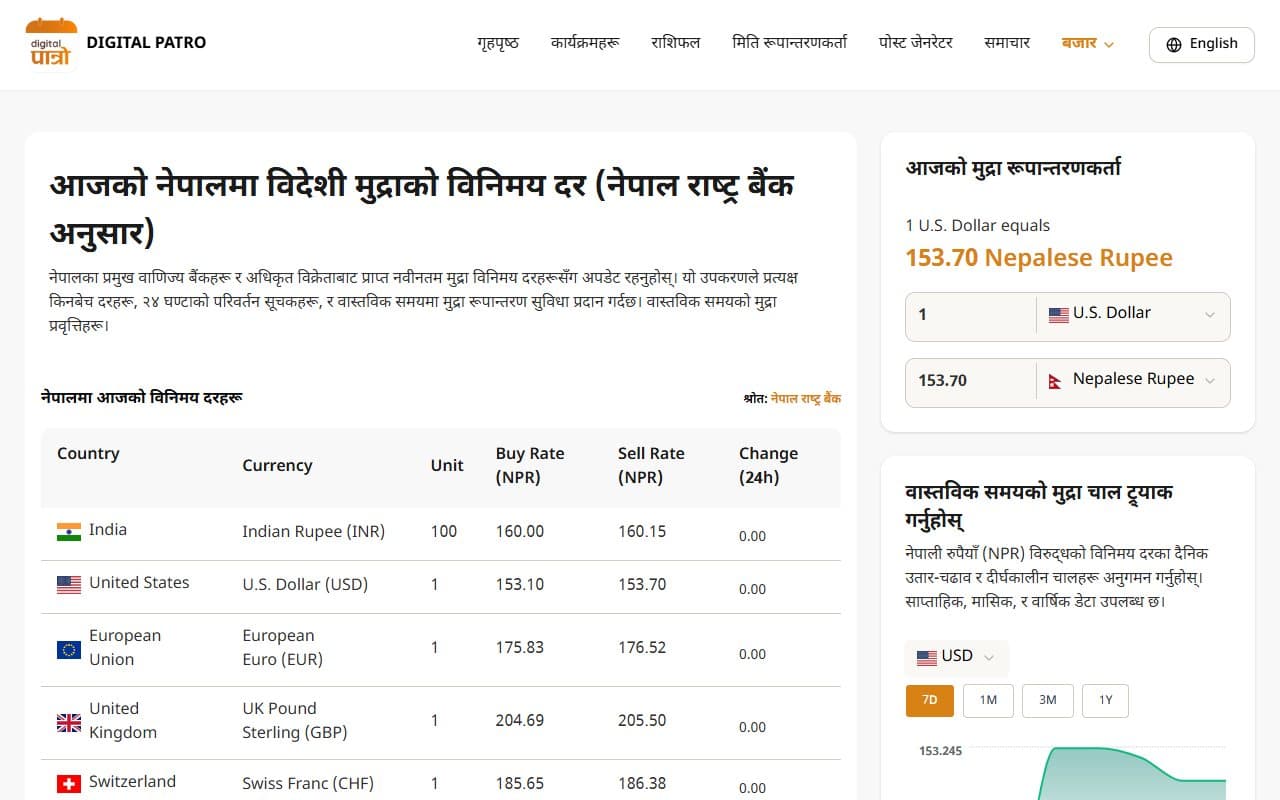This screenshot has width=1280, height=800.
Task: Open पोस्ट जेनरेटर navigation item
Action: tap(916, 43)
